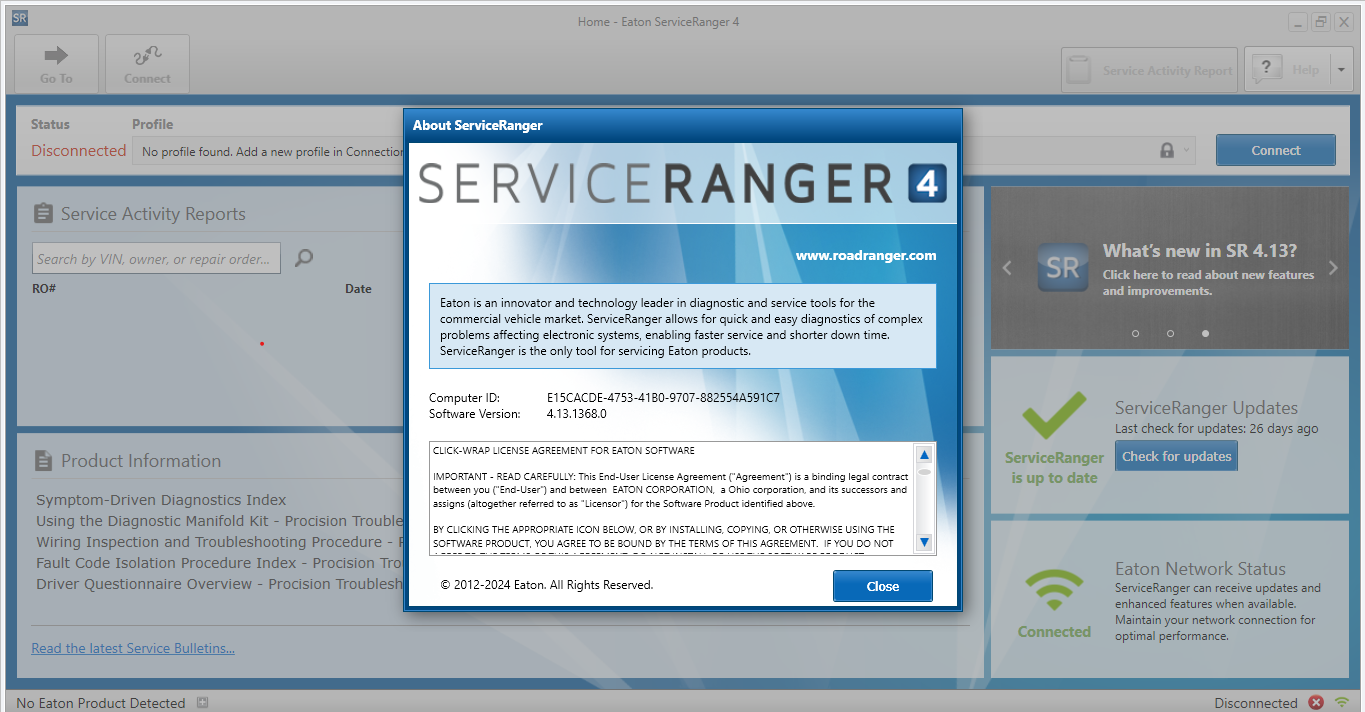This screenshot has width=1365, height=712.
Task: Open Fault Code Isolation Procedure Index entry
Action: (x=219, y=563)
